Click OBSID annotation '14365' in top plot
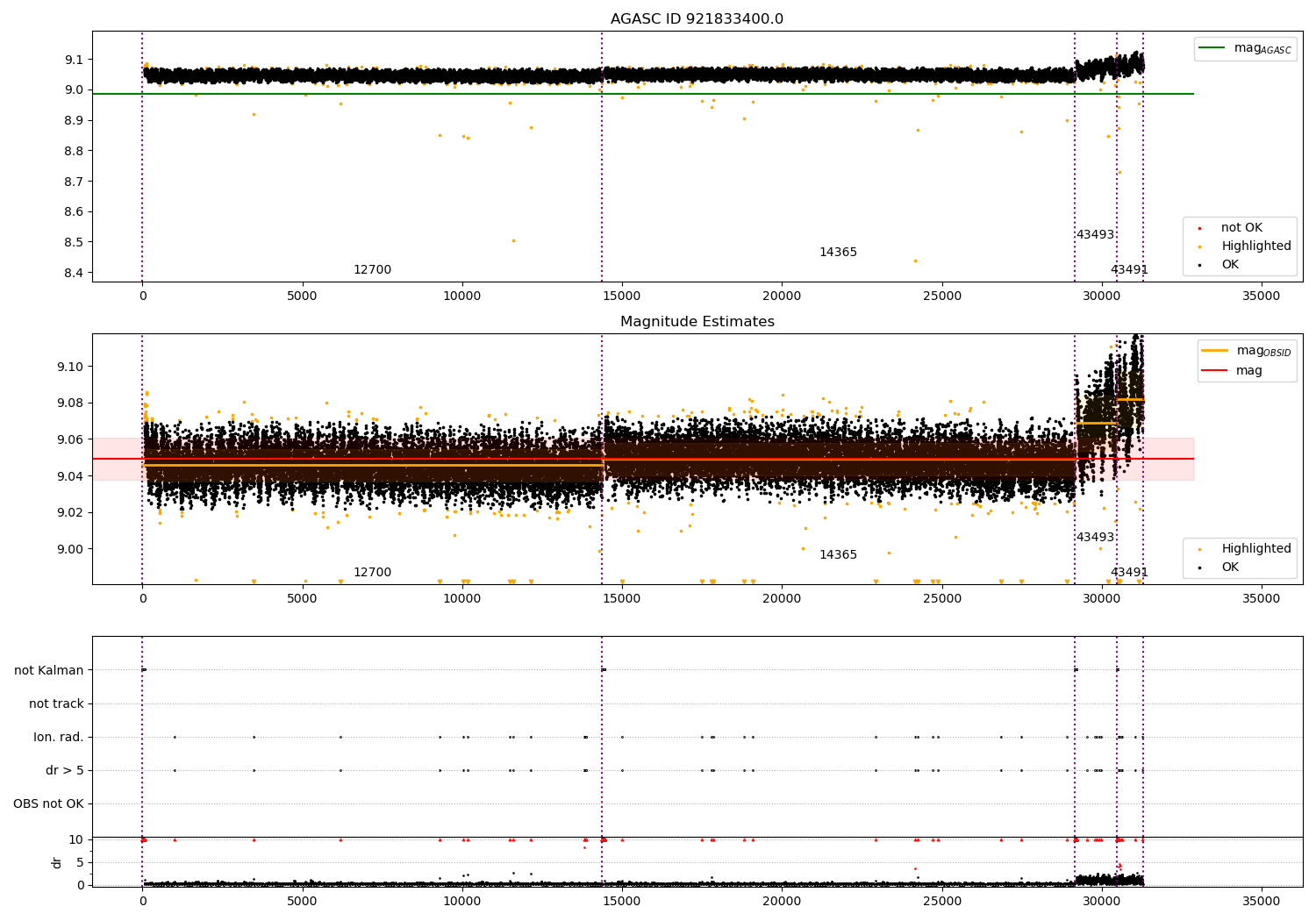This screenshot has width=1316, height=921. (x=838, y=253)
